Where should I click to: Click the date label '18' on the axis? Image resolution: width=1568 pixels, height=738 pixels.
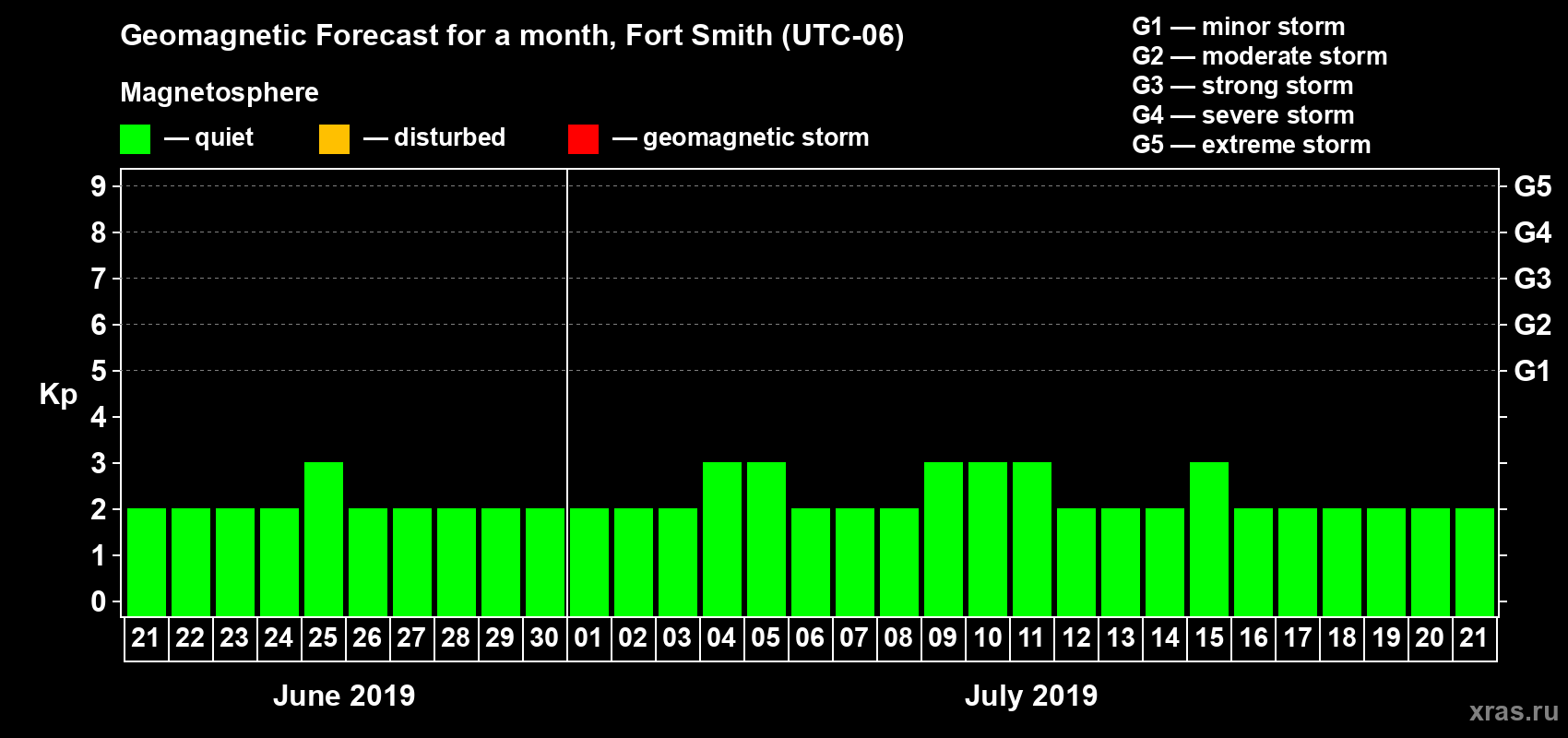click(x=1341, y=637)
